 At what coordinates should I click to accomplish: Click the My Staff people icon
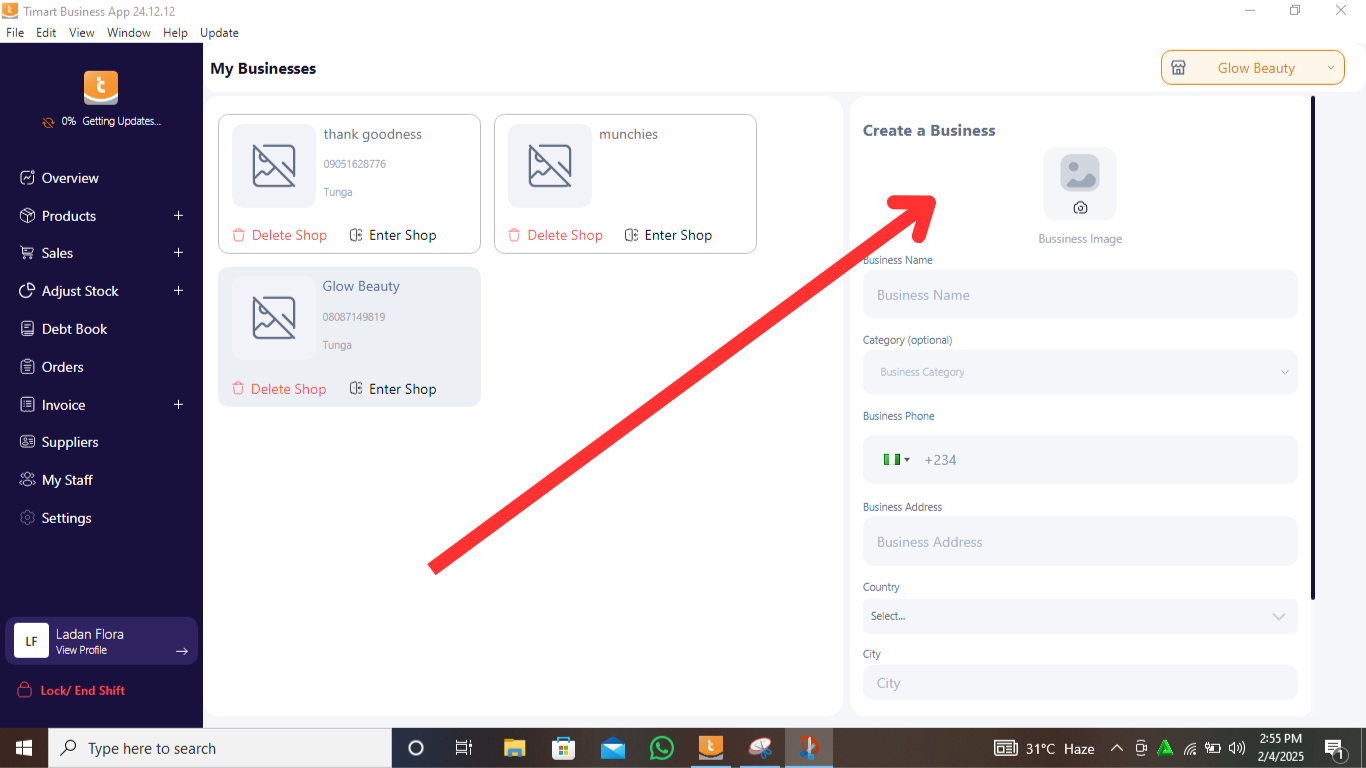27,480
